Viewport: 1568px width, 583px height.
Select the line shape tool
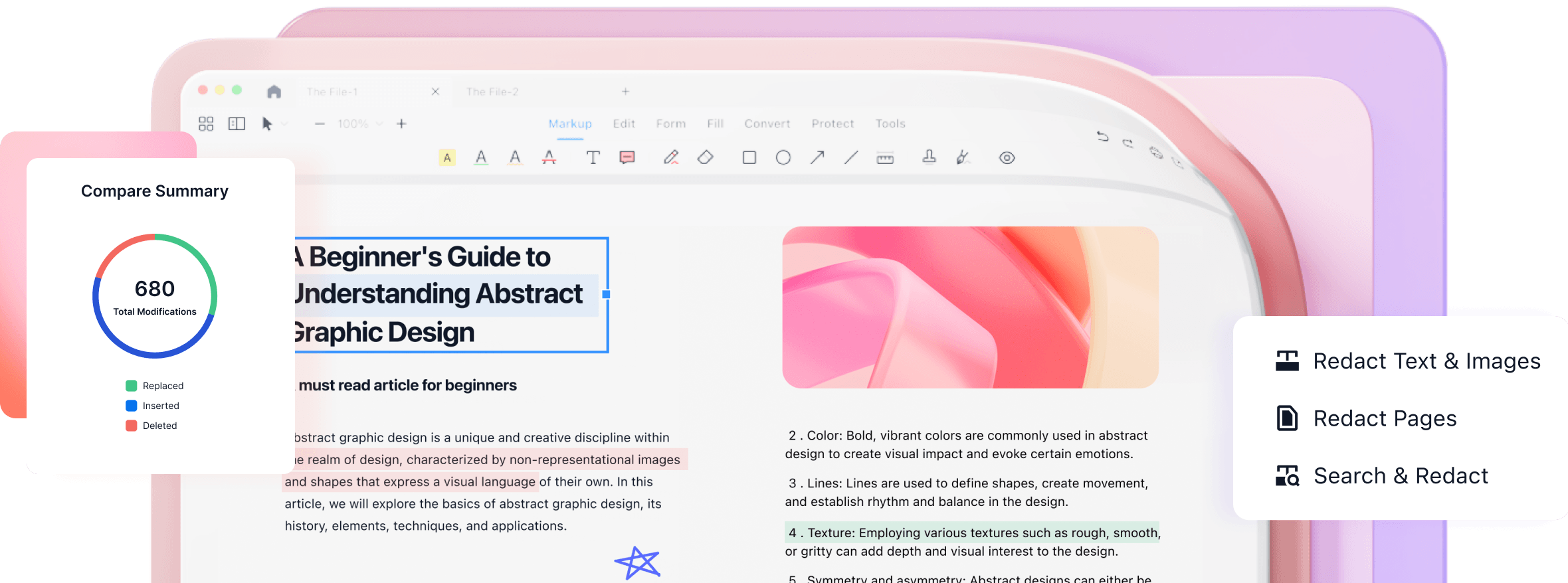851,157
